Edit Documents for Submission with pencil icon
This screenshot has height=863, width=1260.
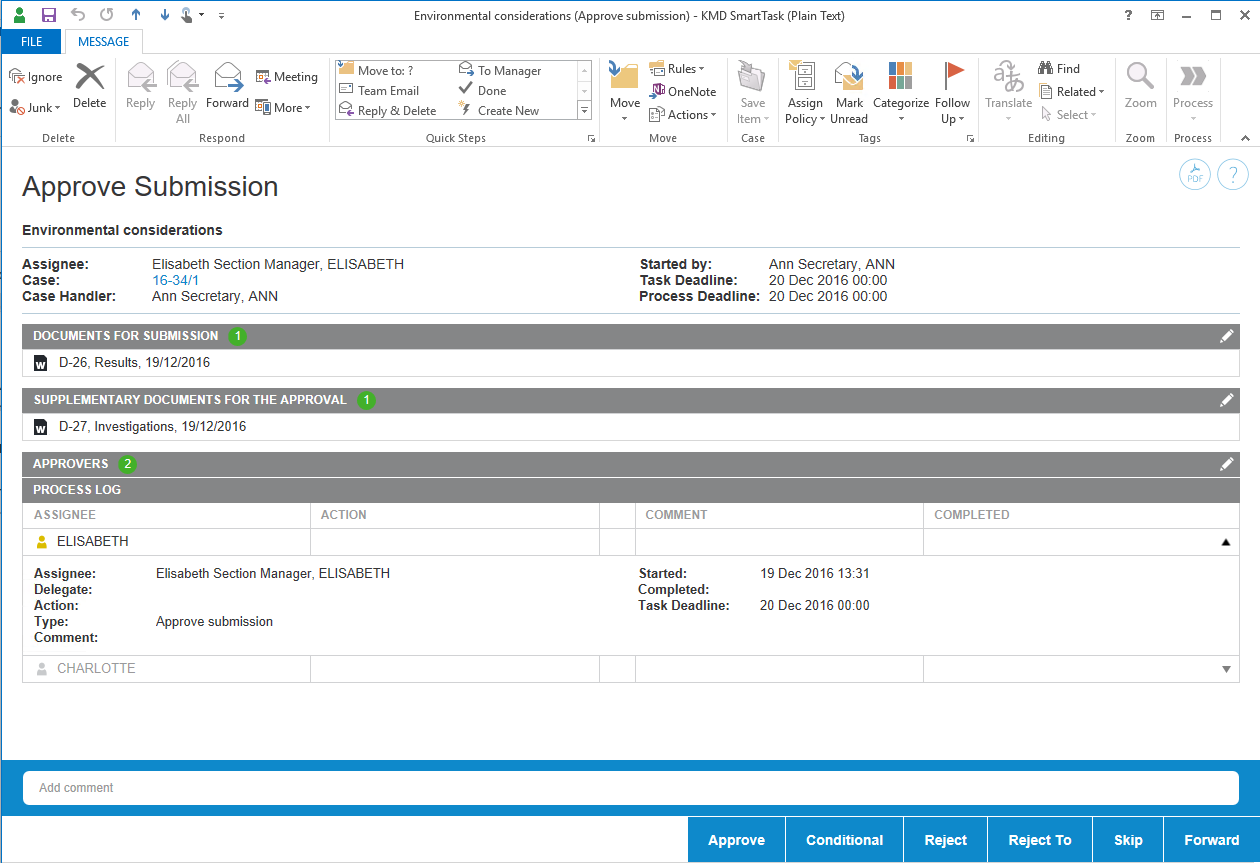(x=1227, y=337)
